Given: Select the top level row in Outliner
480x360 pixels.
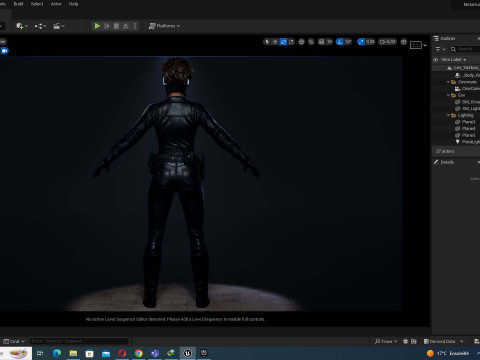Looking at the screenshot, I should (456, 68).
